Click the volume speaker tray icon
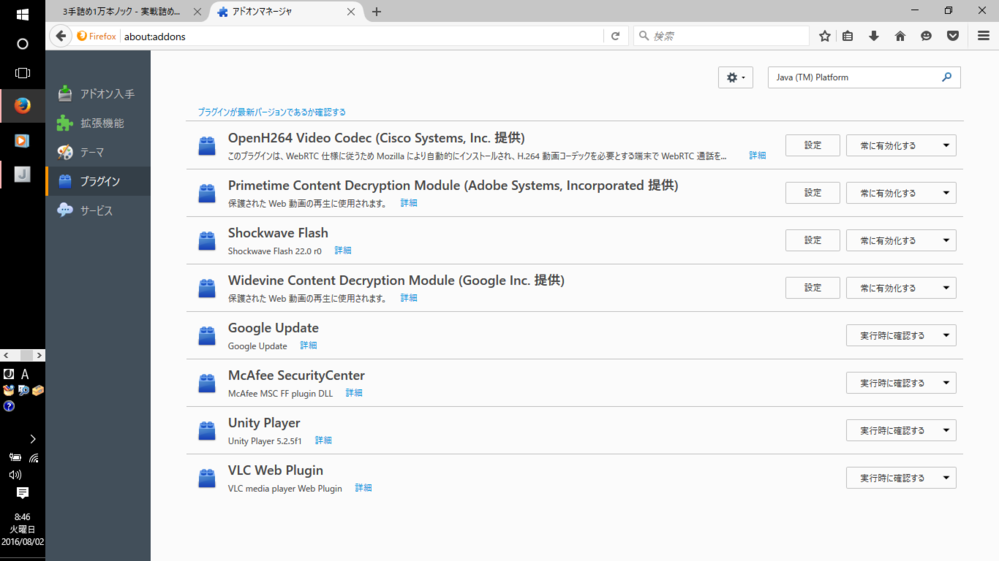Image resolution: width=999 pixels, height=561 pixels. point(15,474)
